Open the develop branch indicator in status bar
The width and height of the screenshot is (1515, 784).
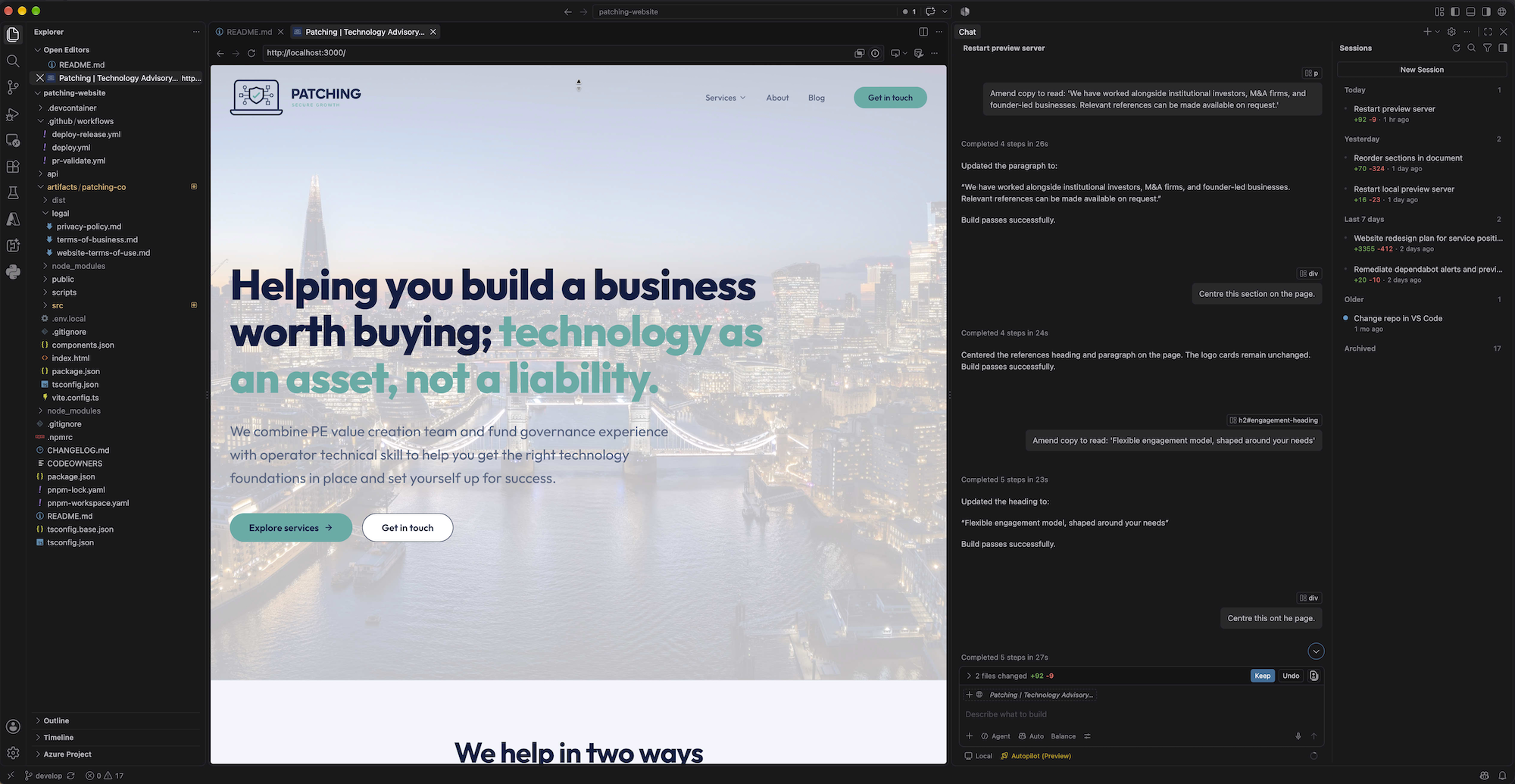(43, 776)
